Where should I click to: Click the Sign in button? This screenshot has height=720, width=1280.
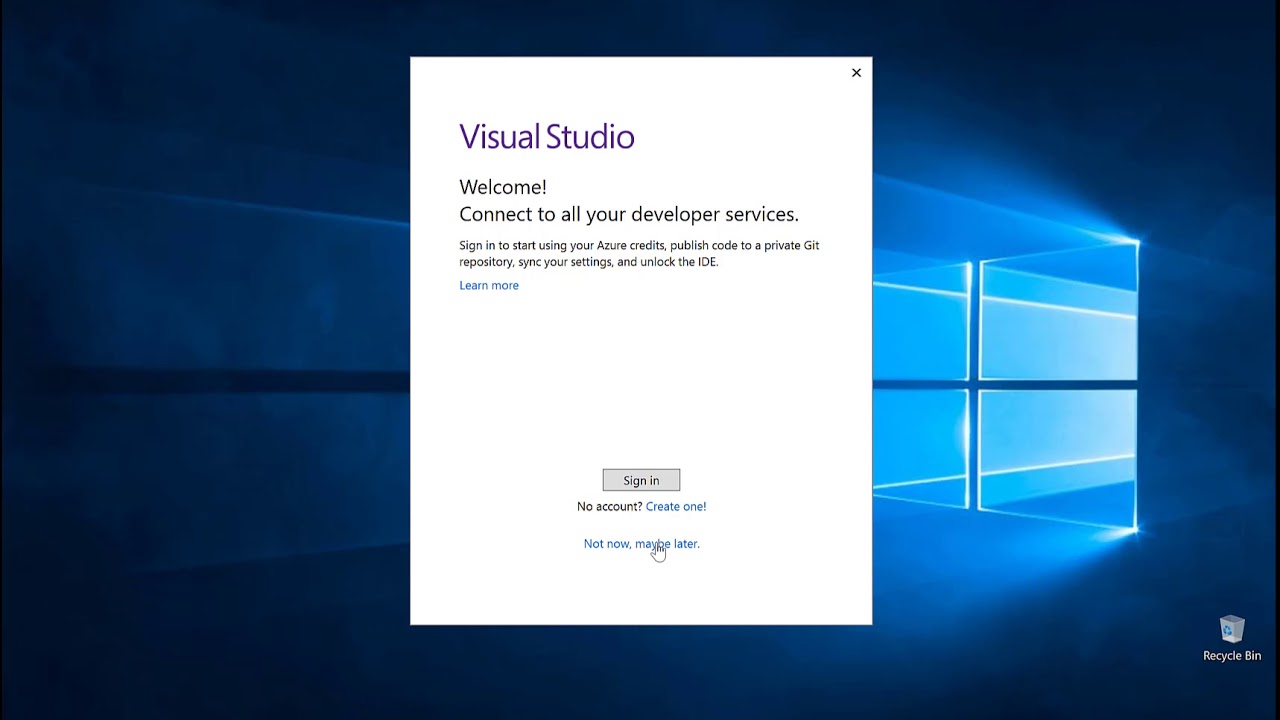641,480
